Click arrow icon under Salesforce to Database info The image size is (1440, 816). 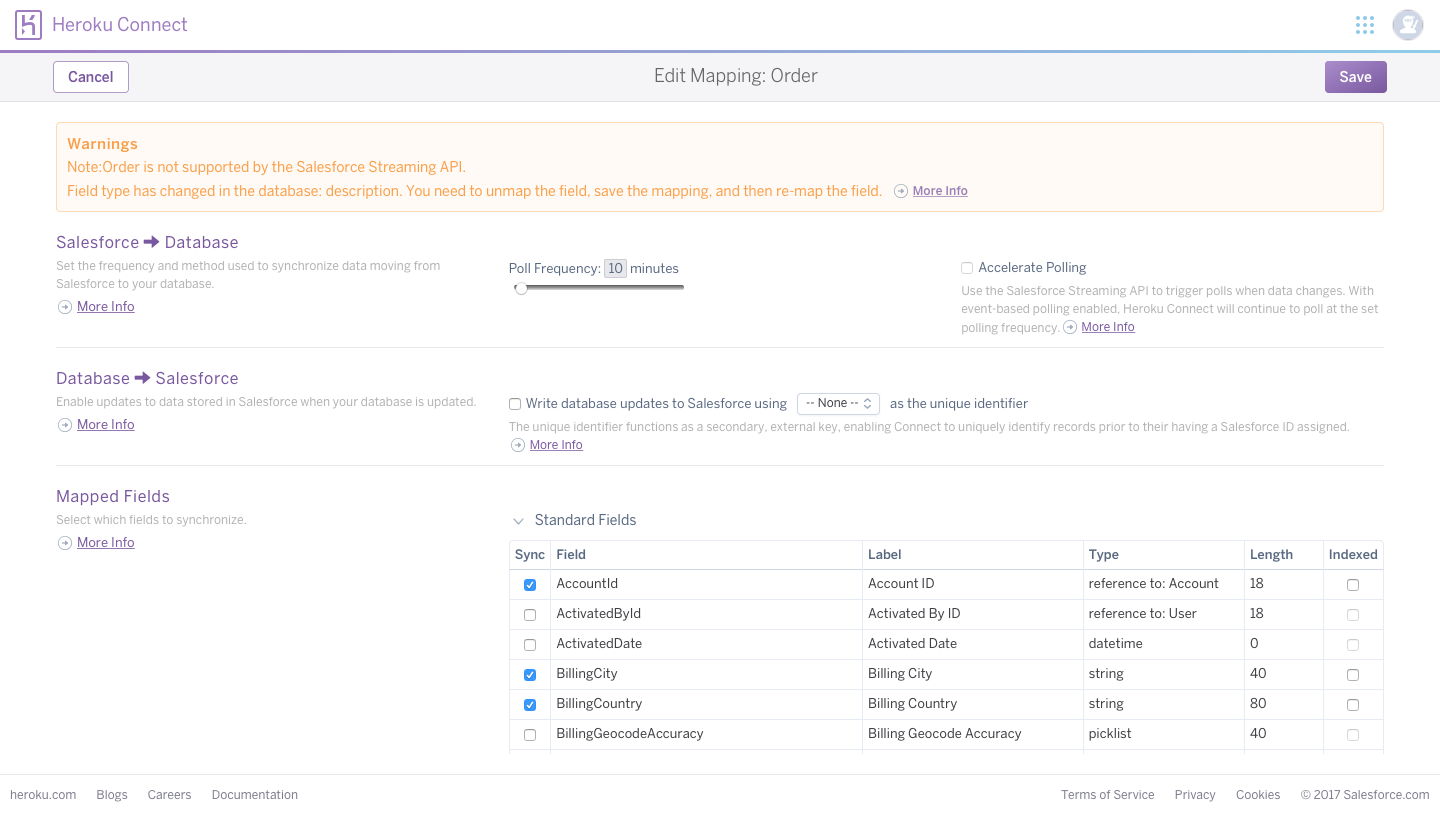65,307
